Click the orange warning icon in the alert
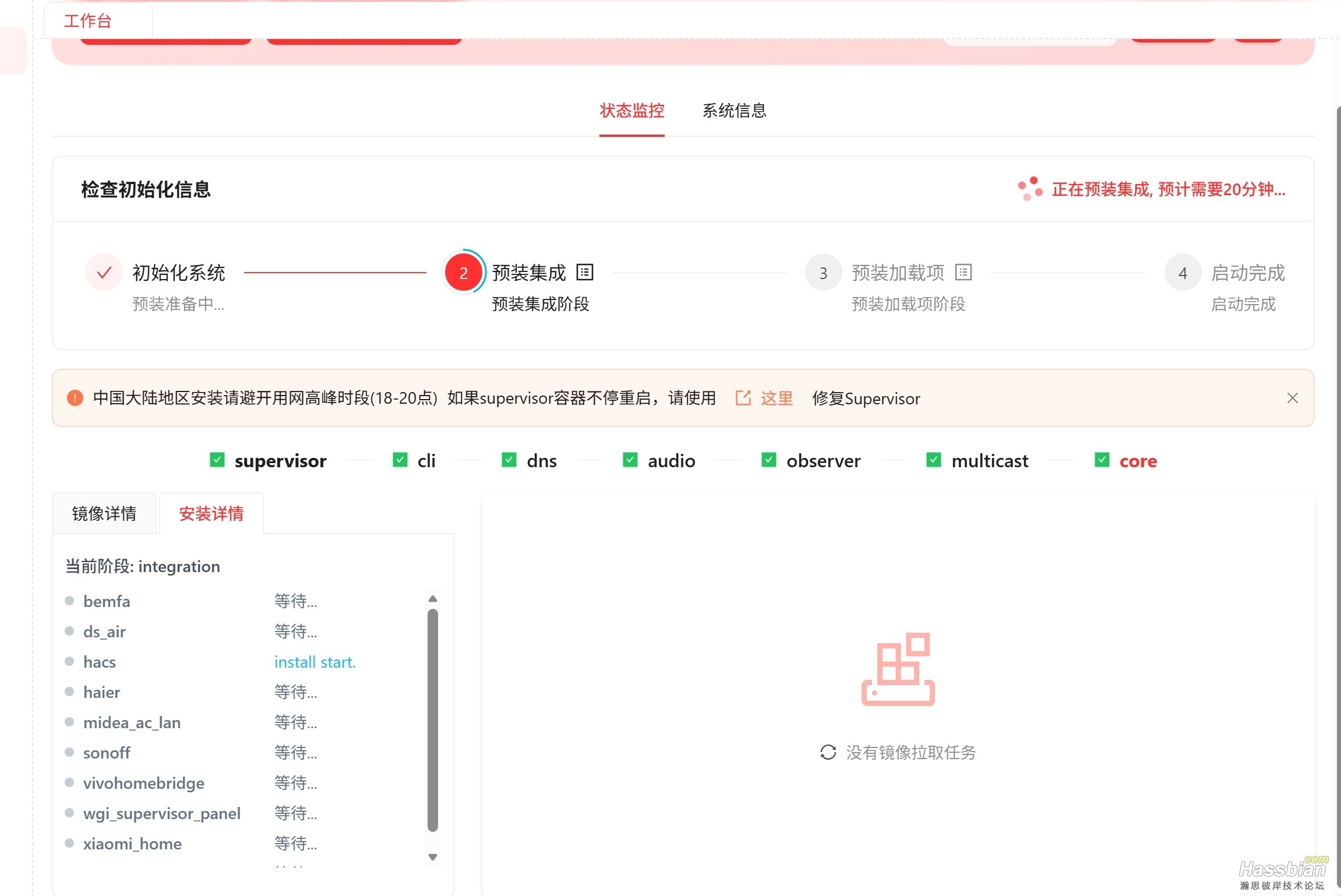This screenshot has width=1341, height=896. coord(75,398)
